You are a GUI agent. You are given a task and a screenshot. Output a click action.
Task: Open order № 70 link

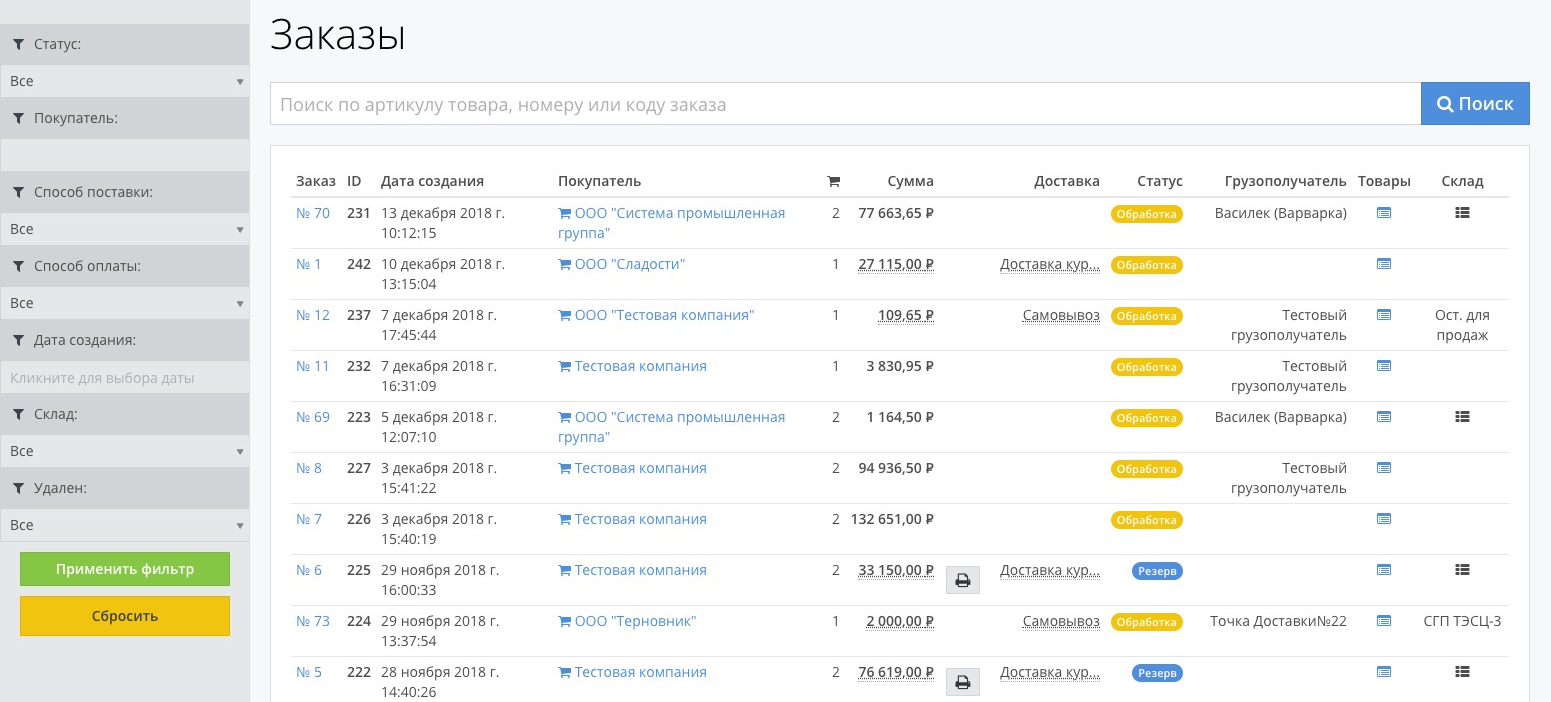pos(312,213)
